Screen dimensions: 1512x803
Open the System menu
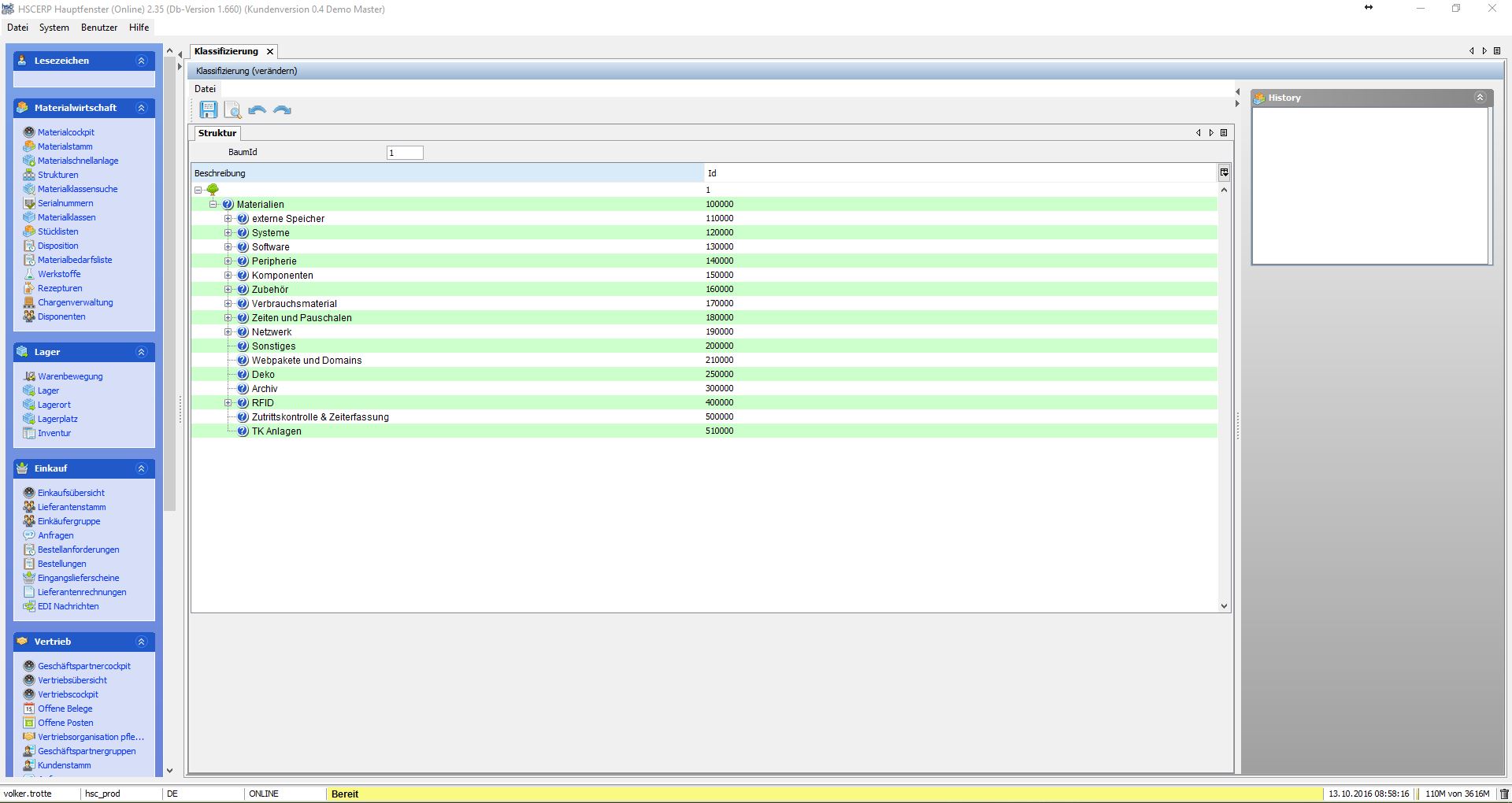coord(54,28)
